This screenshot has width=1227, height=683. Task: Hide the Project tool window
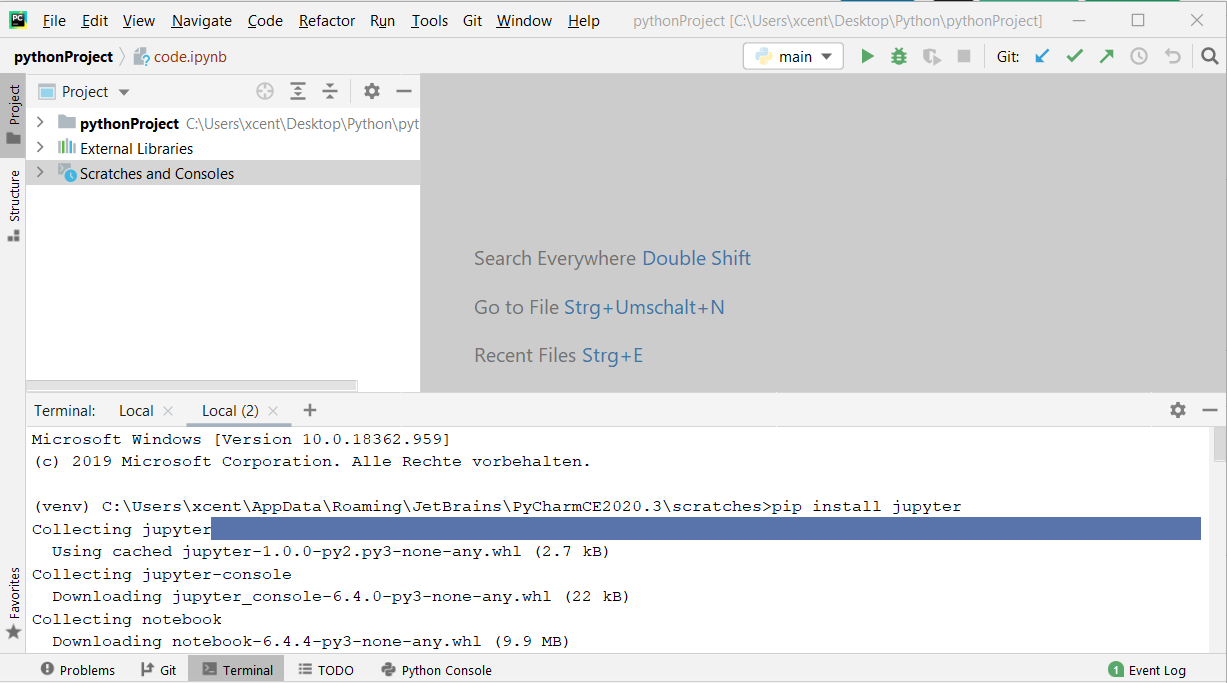coord(404,91)
